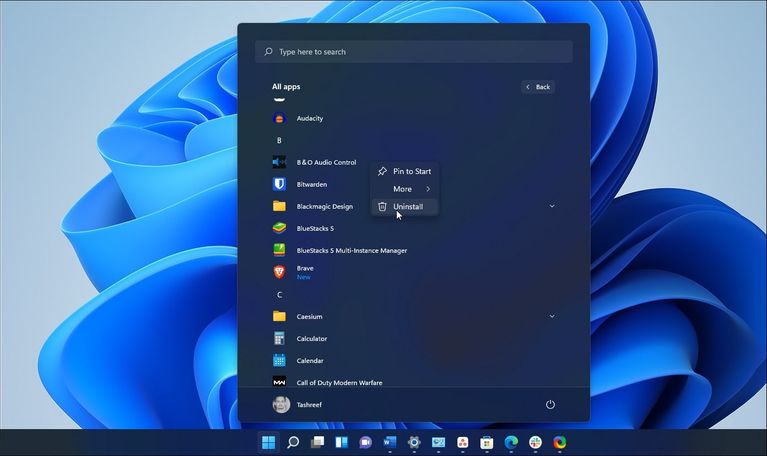Open Settings gear from the taskbar
767x456 pixels.
click(414, 442)
